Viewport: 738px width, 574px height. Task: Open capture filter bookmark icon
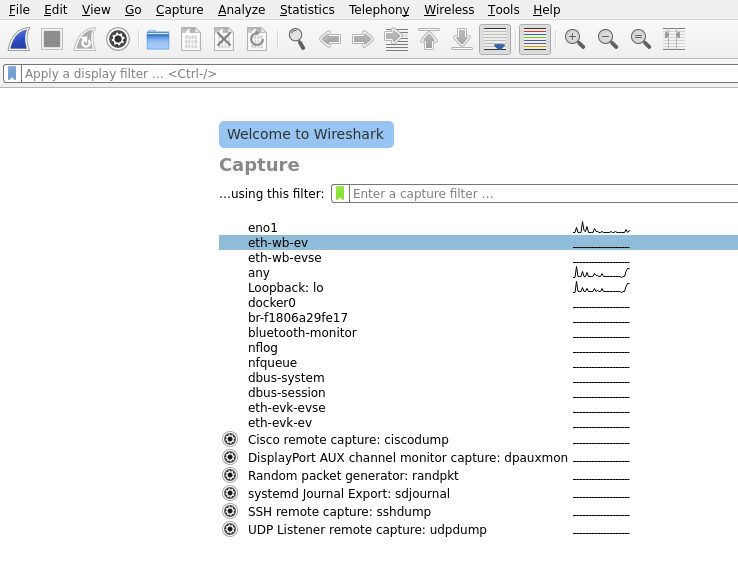[340, 193]
